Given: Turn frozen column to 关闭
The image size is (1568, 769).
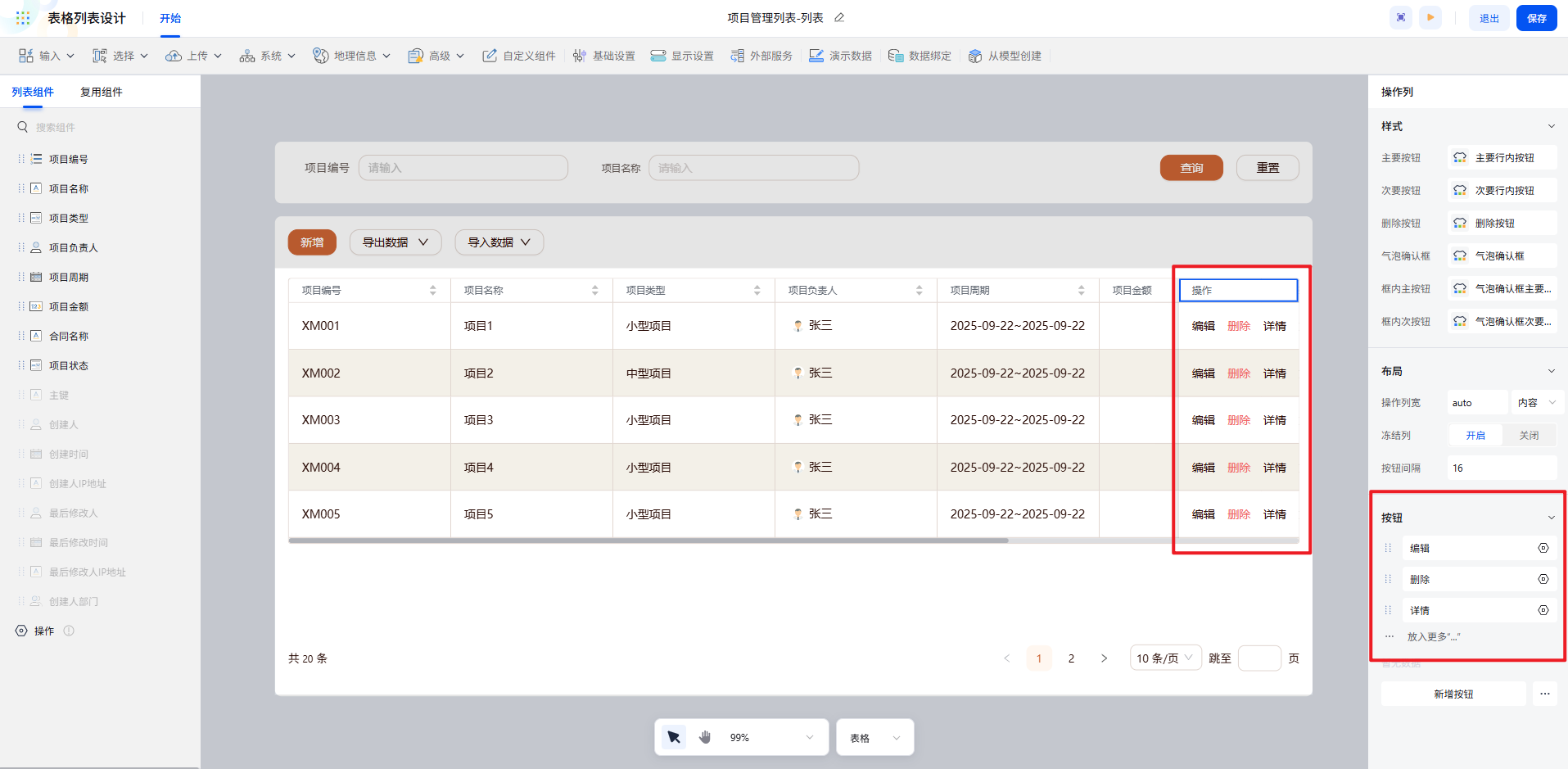Looking at the screenshot, I should point(1529,436).
